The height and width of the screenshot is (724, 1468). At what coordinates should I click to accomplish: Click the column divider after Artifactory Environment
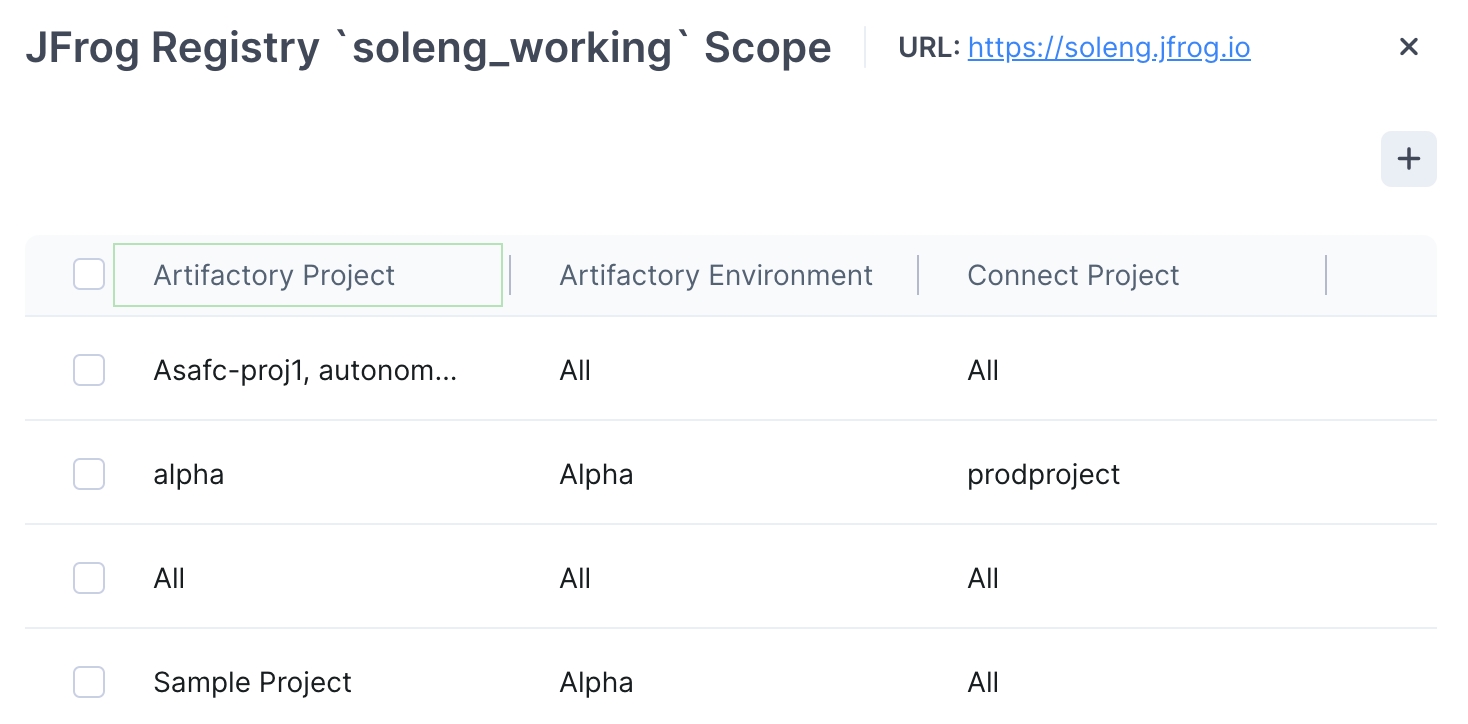coord(918,275)
